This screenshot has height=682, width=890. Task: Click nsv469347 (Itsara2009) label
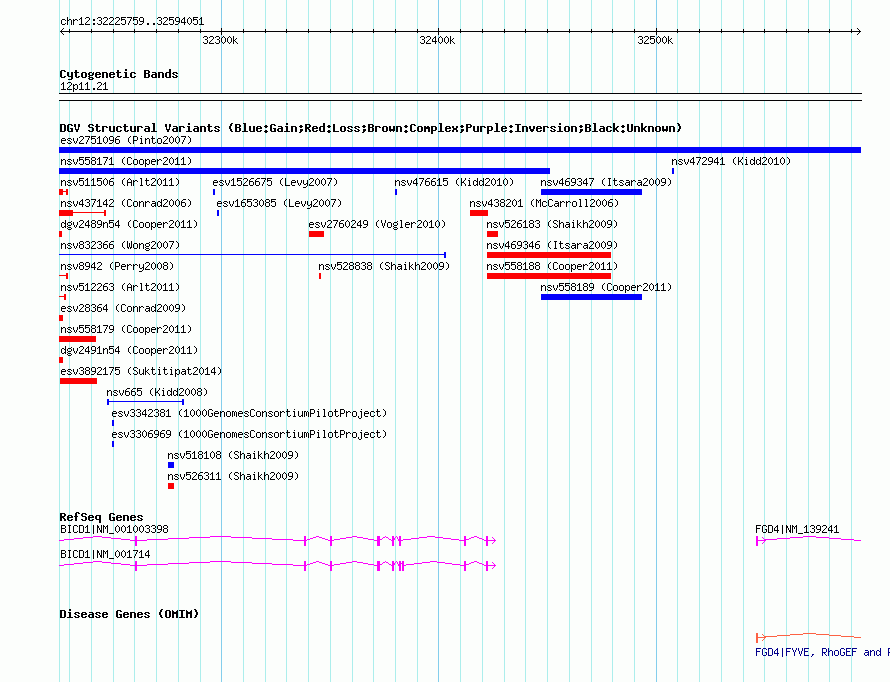606,182
